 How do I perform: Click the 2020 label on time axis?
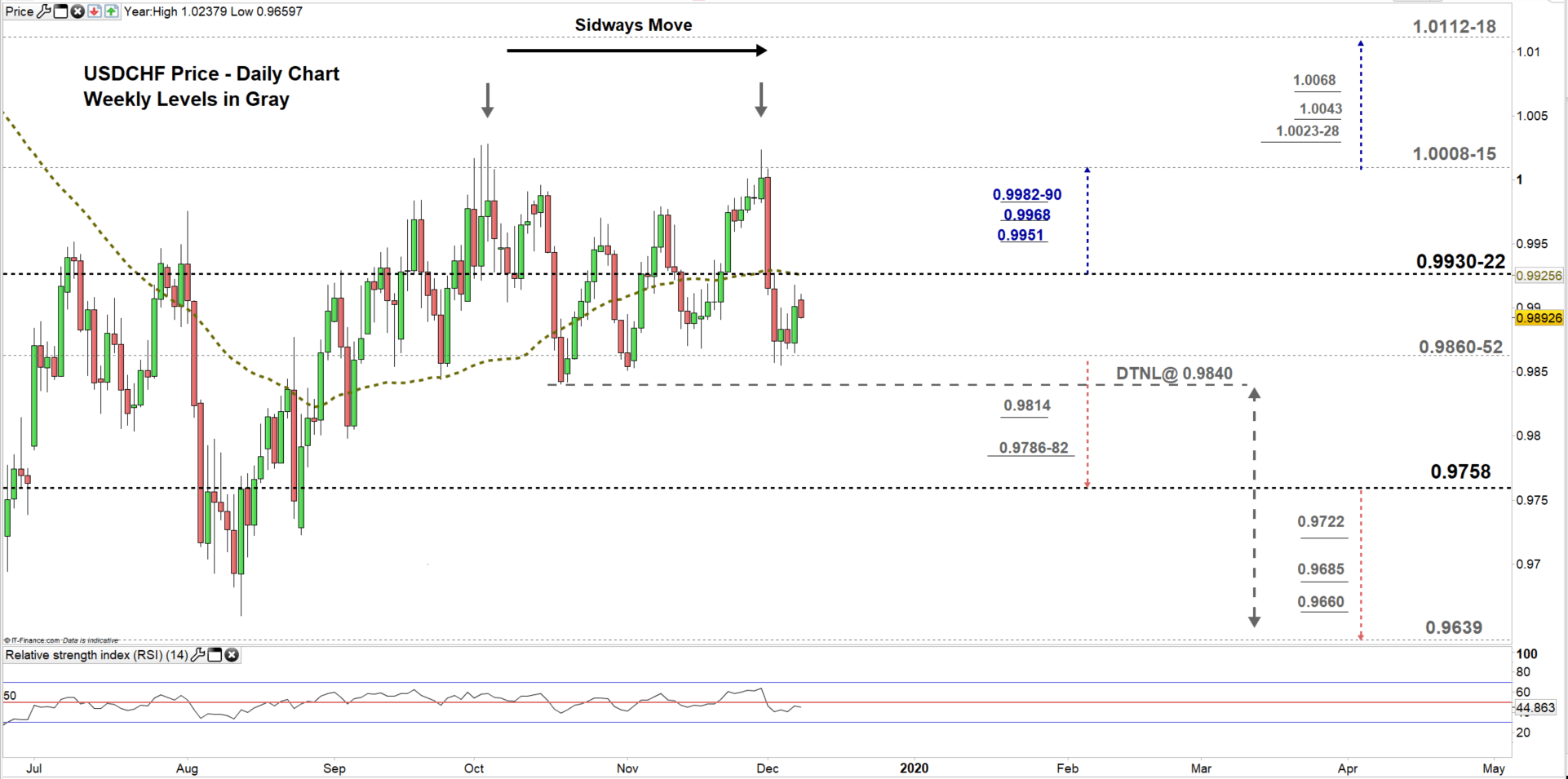(914, 768)
